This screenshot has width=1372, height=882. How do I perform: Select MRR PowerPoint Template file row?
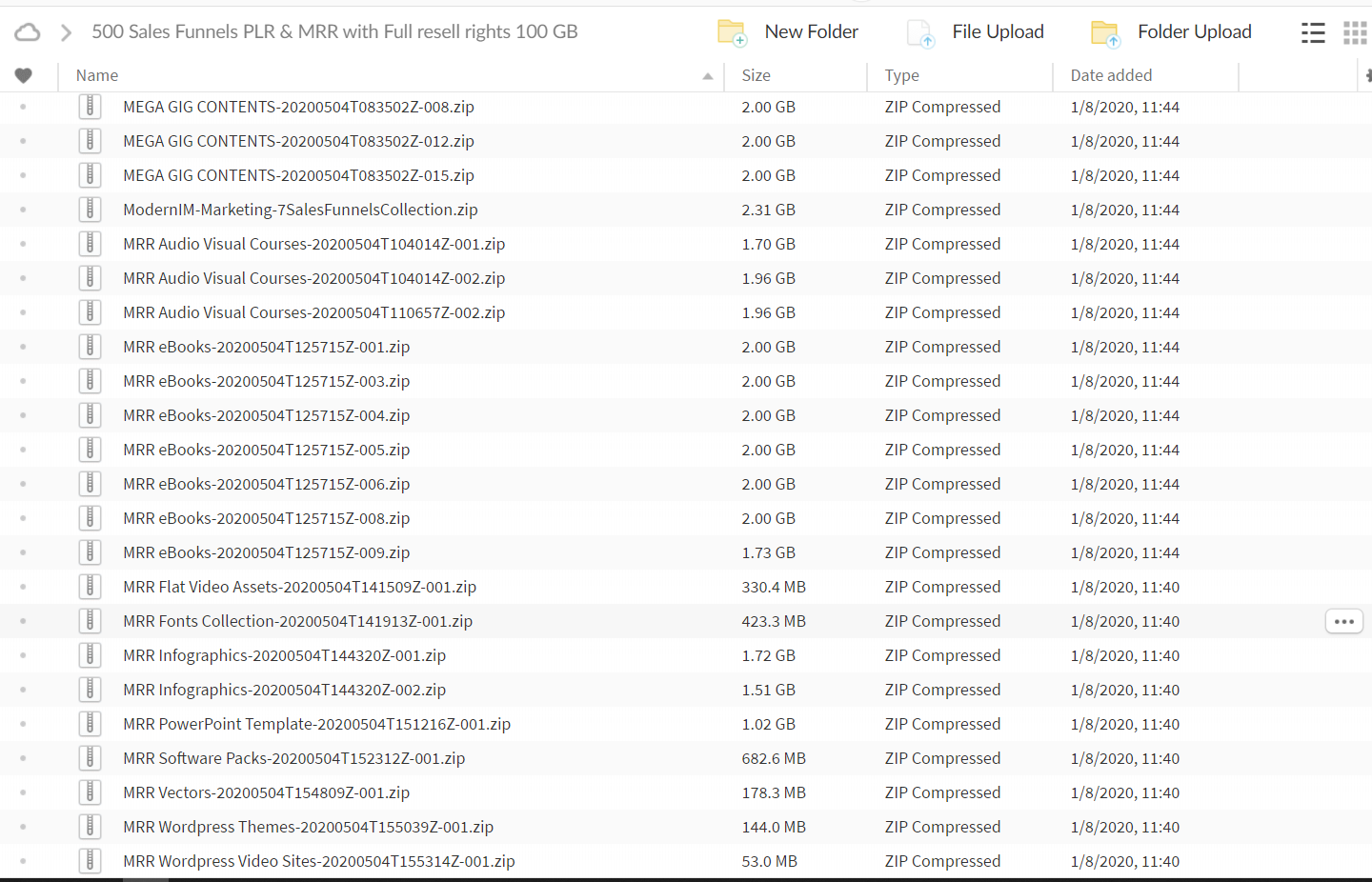point(316,724)
